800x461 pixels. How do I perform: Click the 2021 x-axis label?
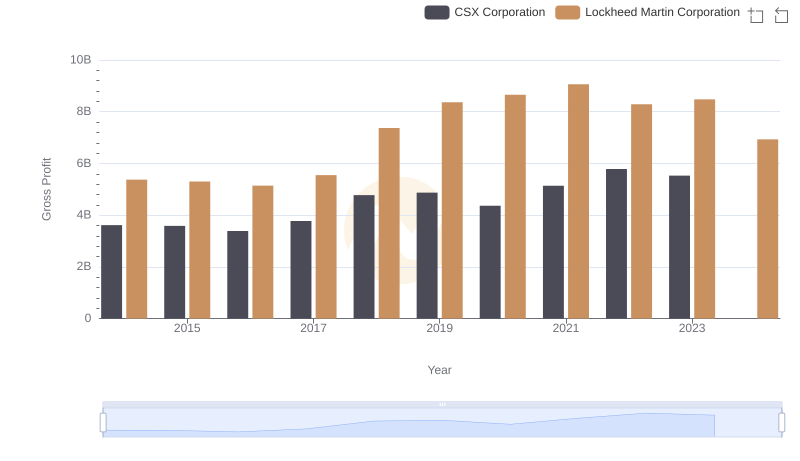click(566, 328)
